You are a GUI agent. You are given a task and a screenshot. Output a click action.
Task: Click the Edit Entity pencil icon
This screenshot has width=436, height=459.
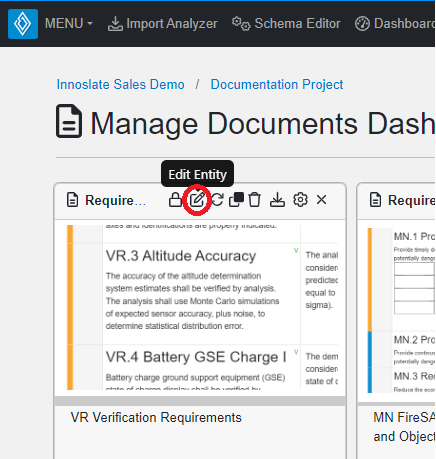[x=197, y=200]
